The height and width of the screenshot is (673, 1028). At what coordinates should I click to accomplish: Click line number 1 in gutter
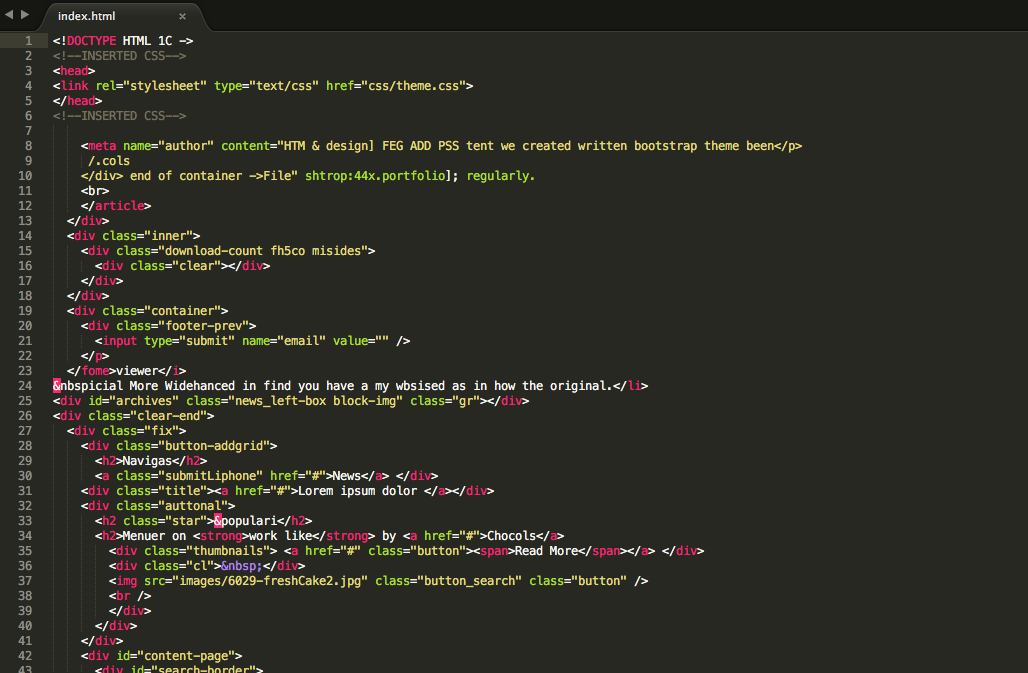click(28, 41)
